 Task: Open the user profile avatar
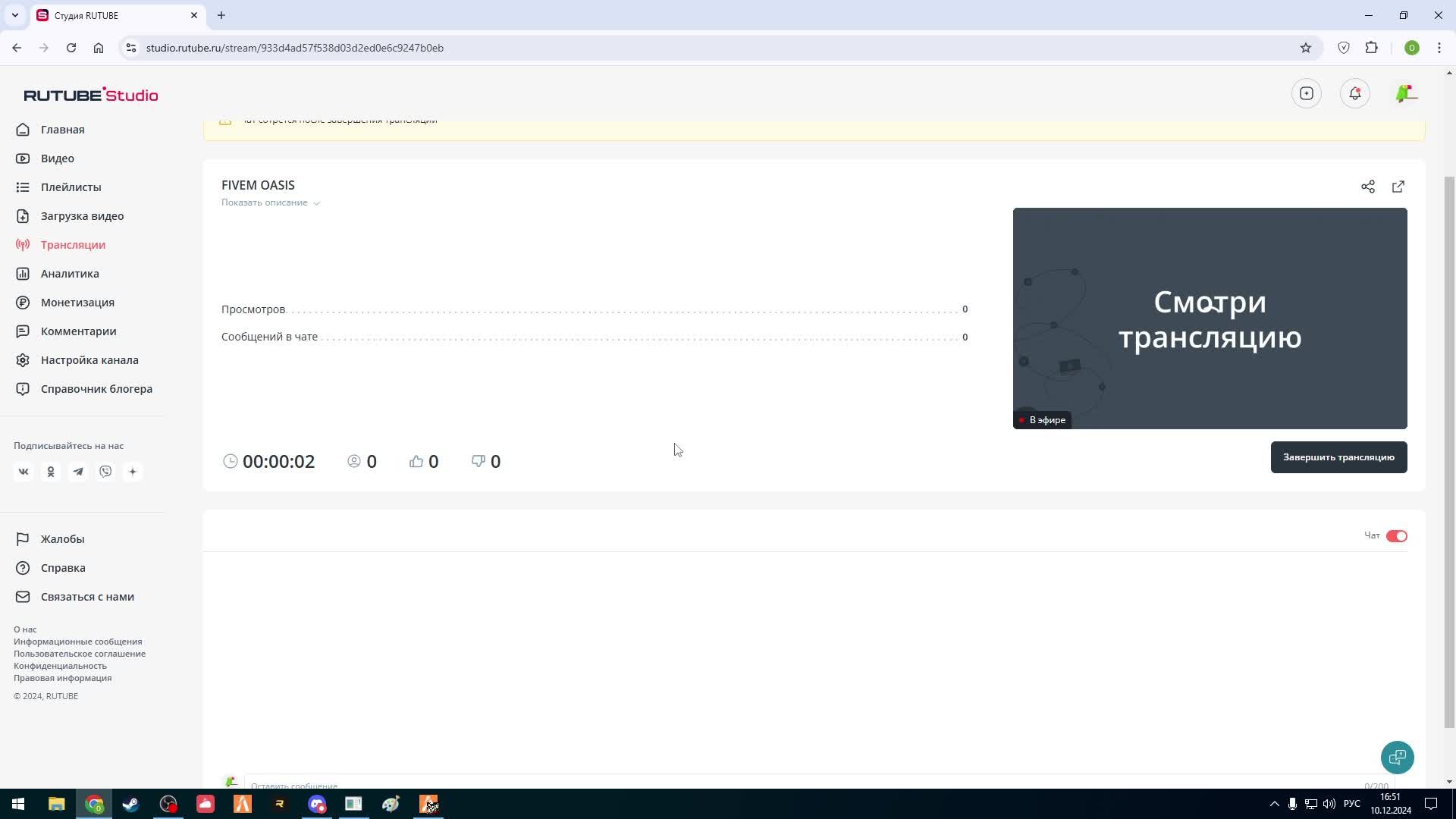pos(1405,93)
